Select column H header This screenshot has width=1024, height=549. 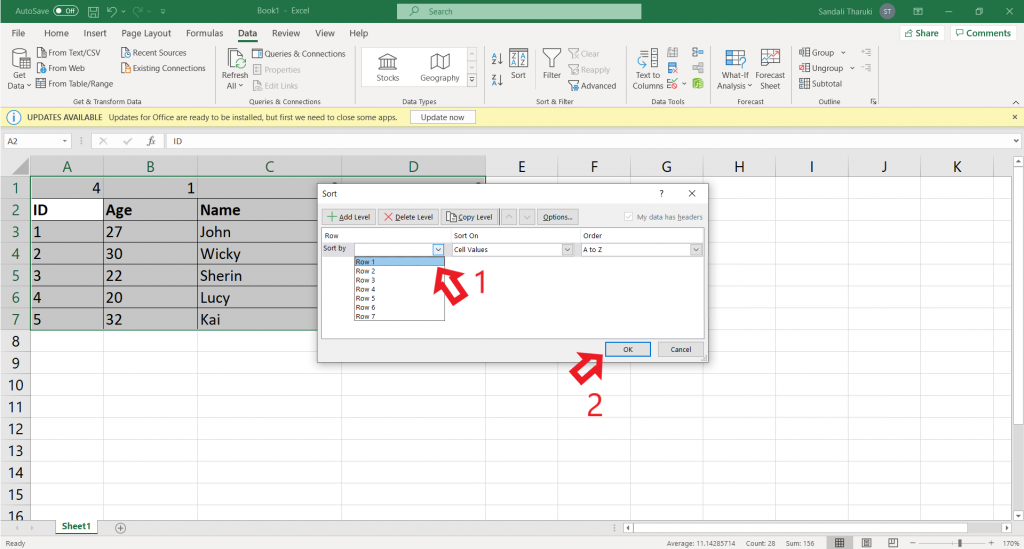739,166
